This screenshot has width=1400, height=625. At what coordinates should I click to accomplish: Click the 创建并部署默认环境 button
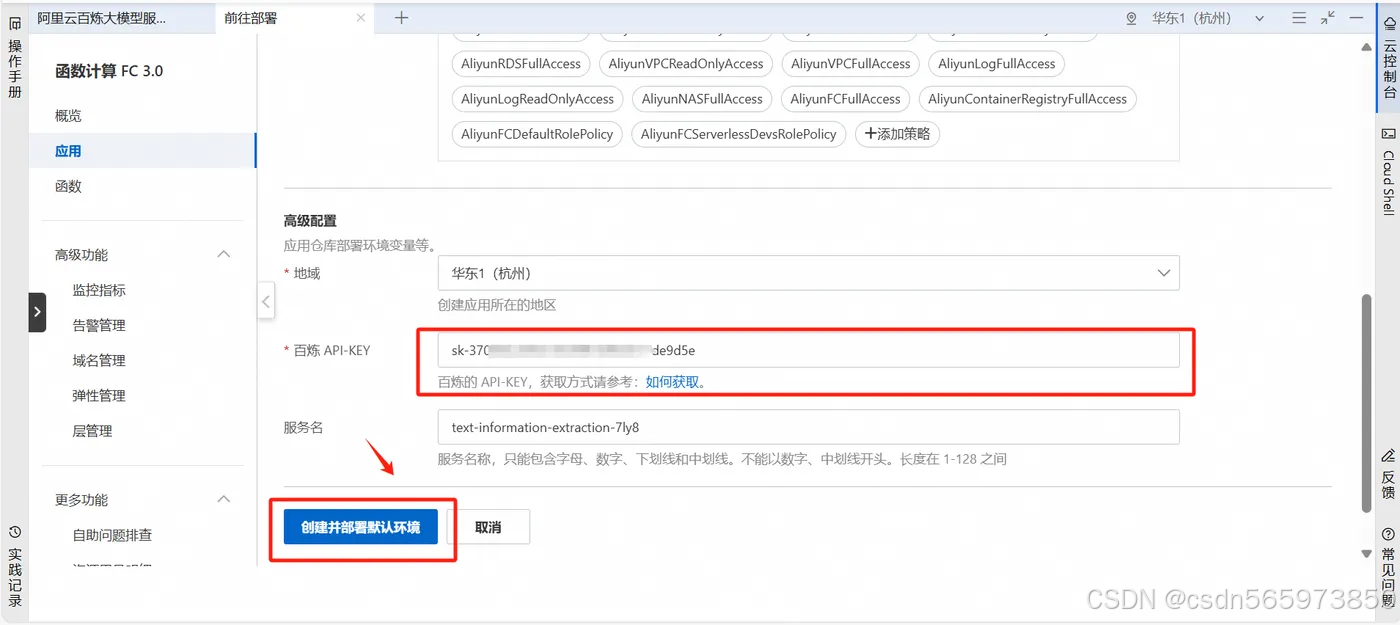[x=361, y=527]
